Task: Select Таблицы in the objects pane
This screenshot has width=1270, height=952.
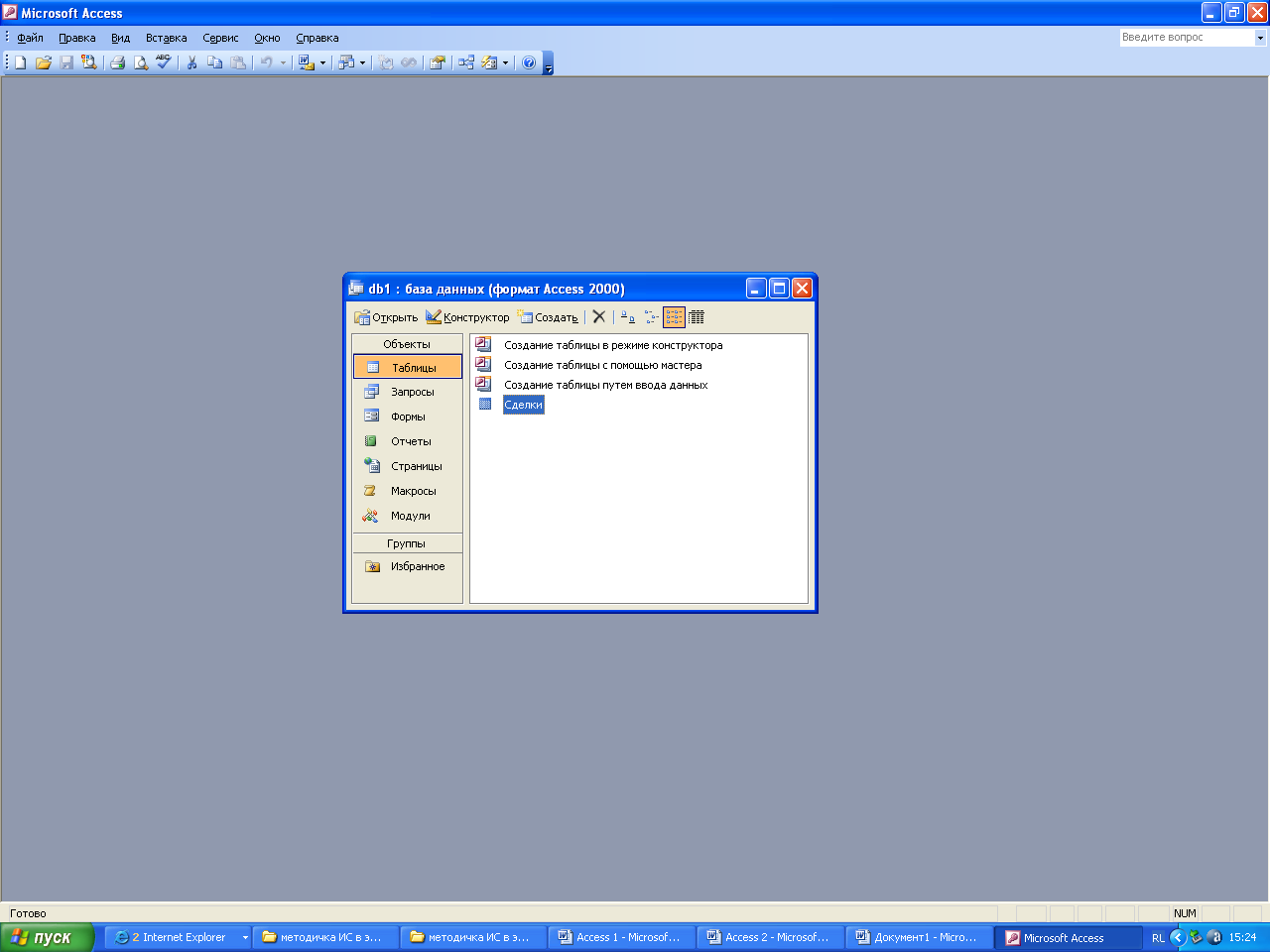Action: click(x=407, y=367)
